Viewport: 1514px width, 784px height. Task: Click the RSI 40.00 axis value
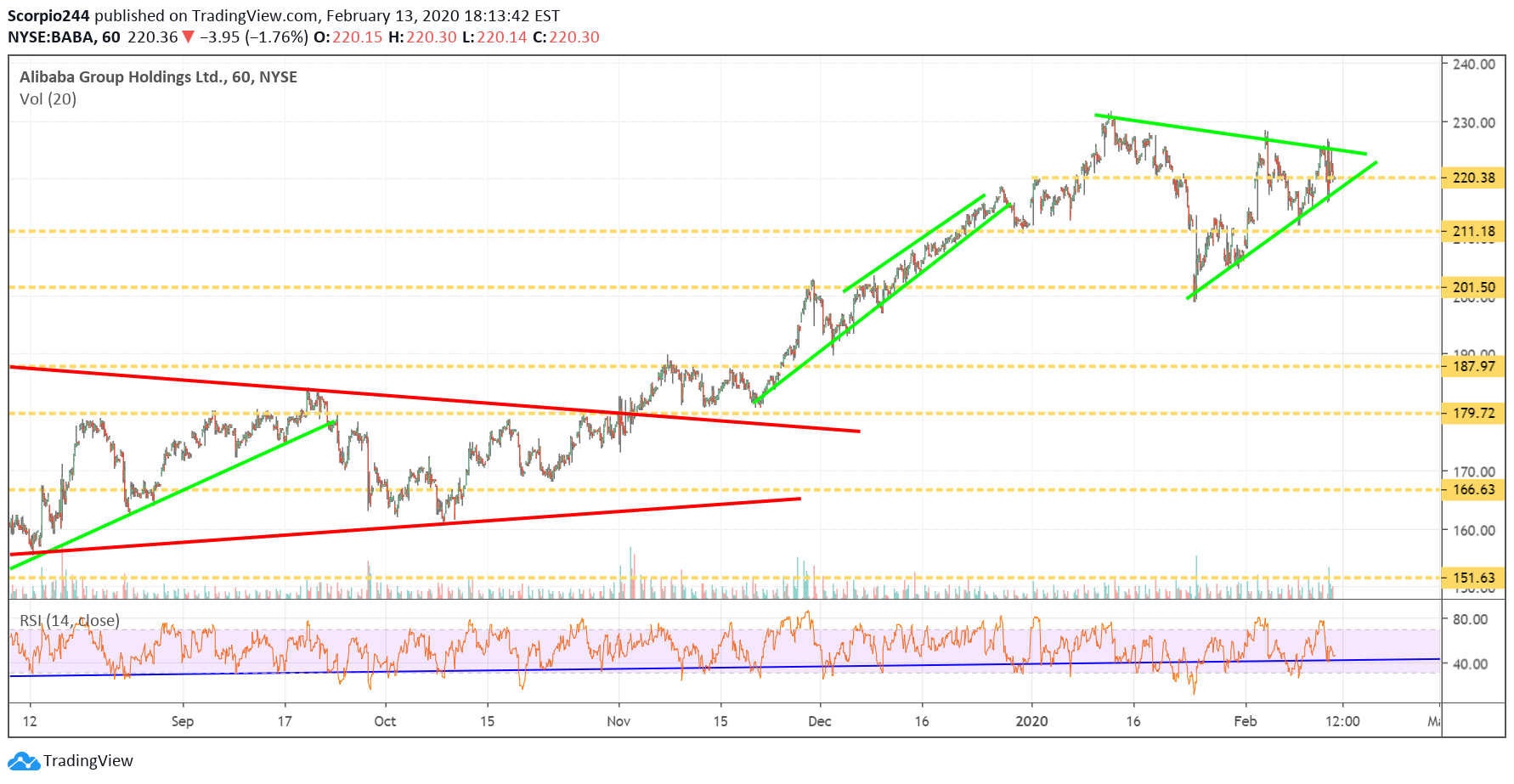pos(1470,664)
